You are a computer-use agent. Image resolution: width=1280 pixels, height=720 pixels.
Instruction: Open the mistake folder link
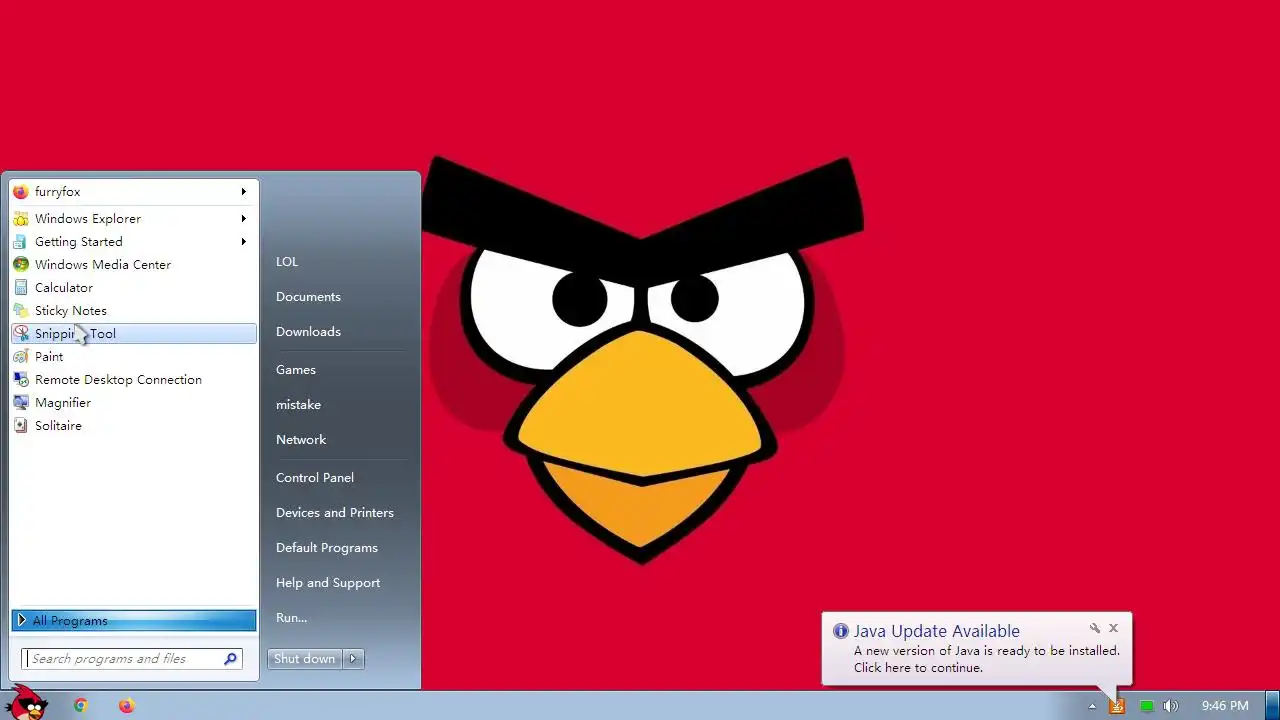[x=298, y=405]
